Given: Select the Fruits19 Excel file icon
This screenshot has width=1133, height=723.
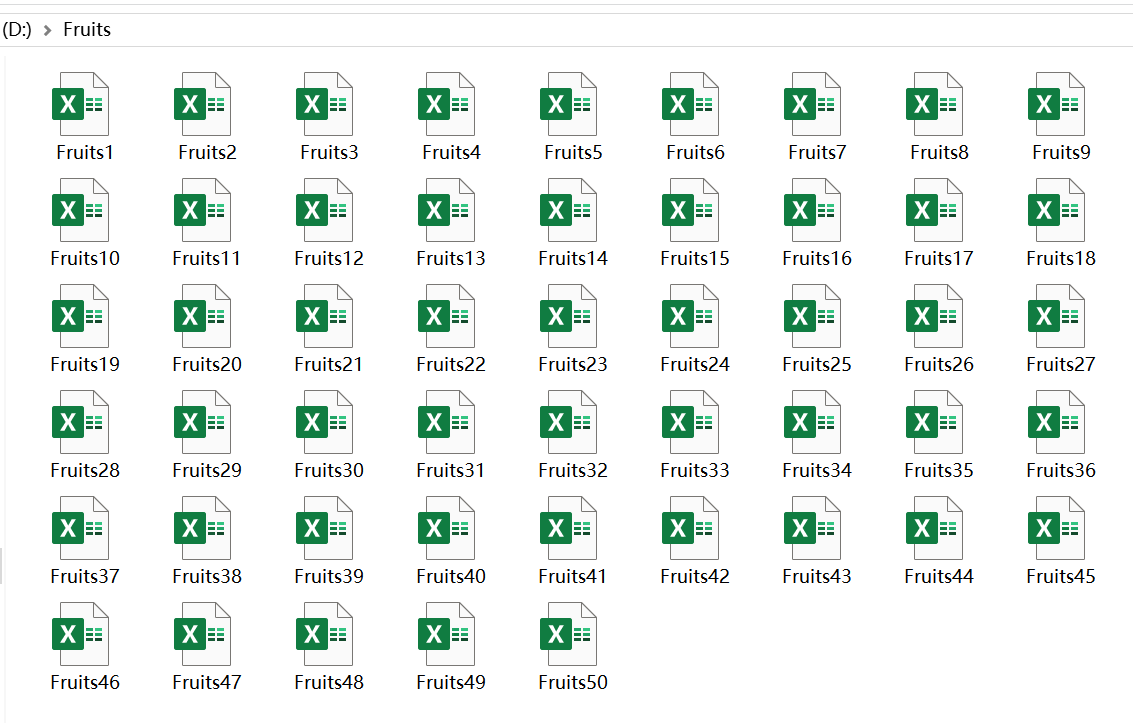Looking at the screenshot, I should coord(80,316).
